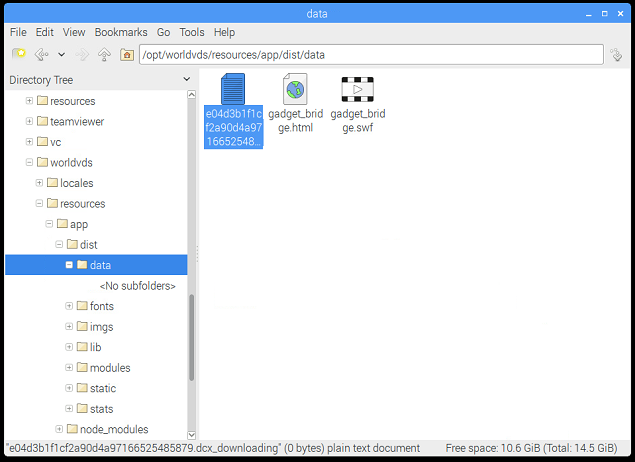Go forward using the right arrow
The width and height of the screenshot is (635, 462).
point(82,54)
